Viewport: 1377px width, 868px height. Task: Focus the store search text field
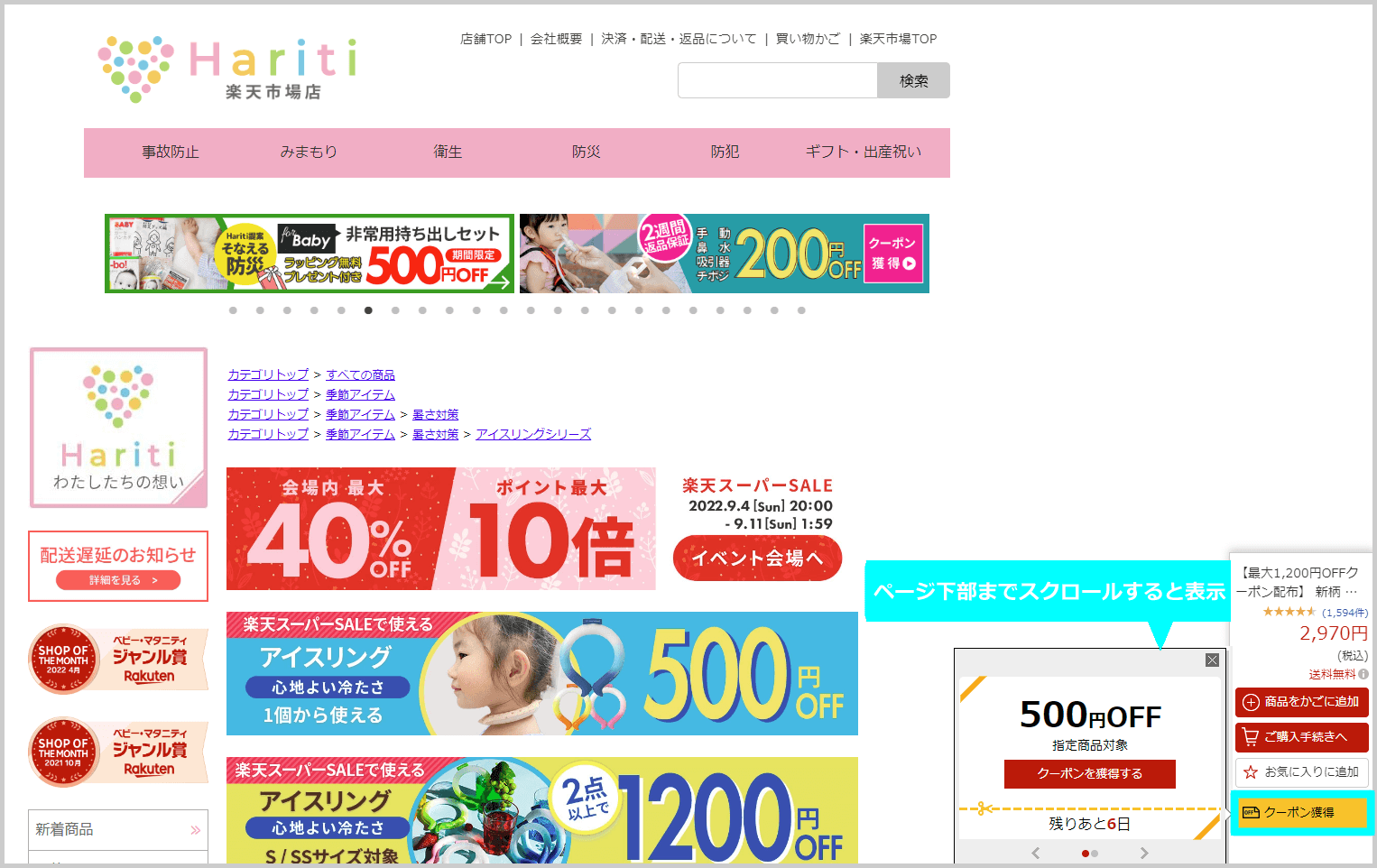778,80
